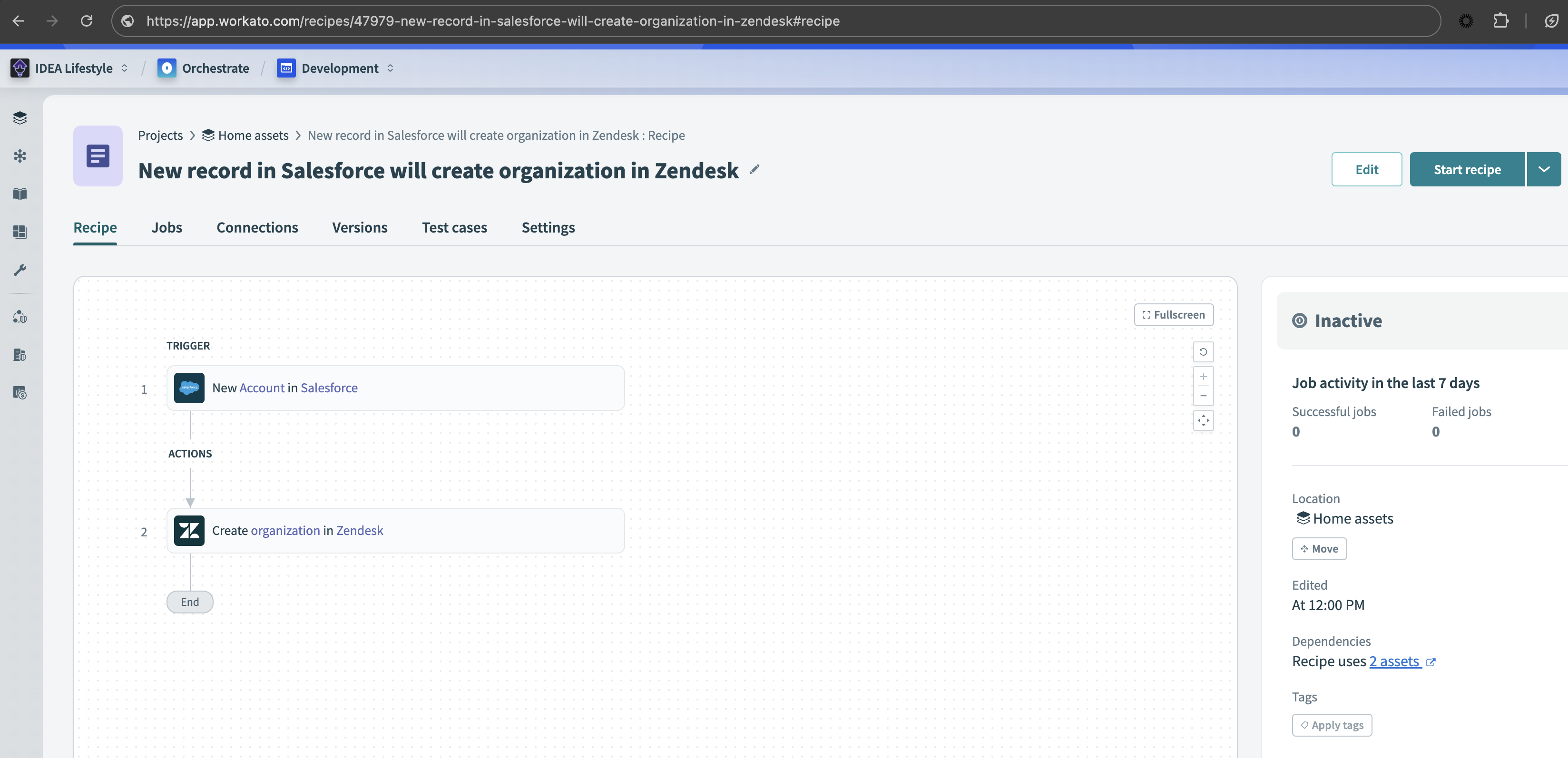The width and height of the screenshot is (1568, 758).
Task: Switch to the Versions tab
Action: pyautogui.click(x=359, y=227)
